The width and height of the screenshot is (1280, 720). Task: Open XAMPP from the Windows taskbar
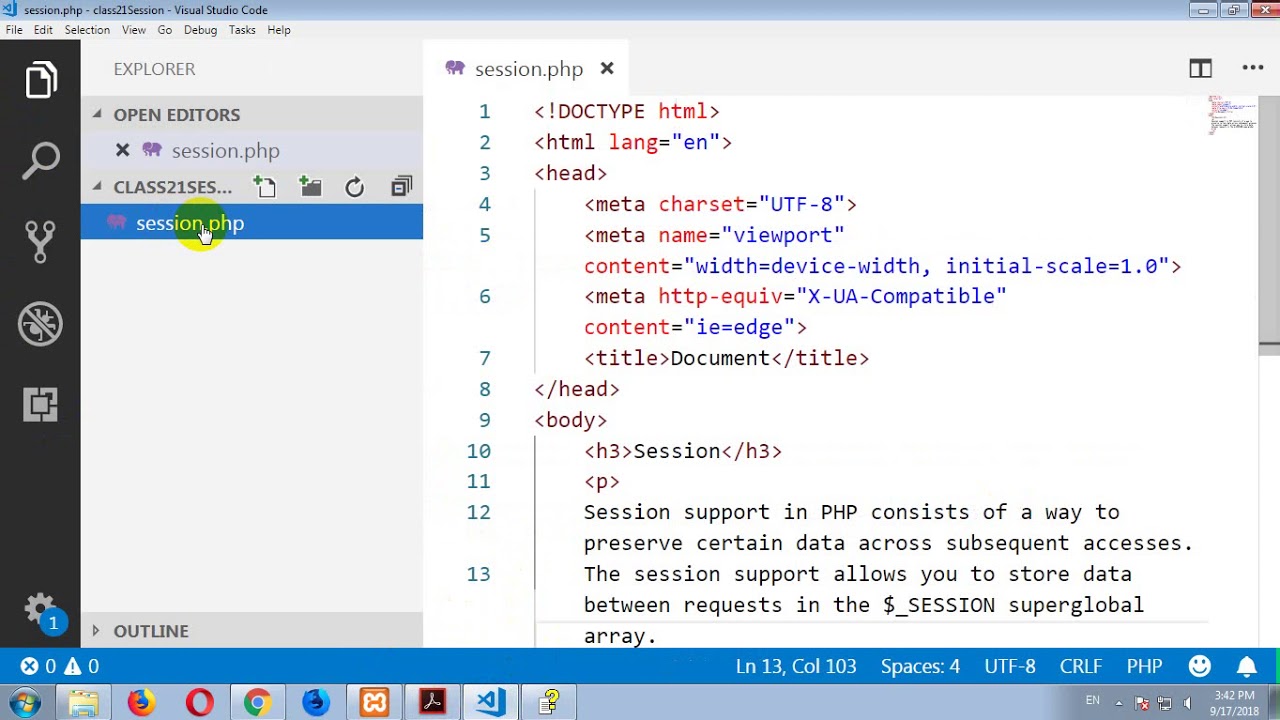[x=374, y=702]
